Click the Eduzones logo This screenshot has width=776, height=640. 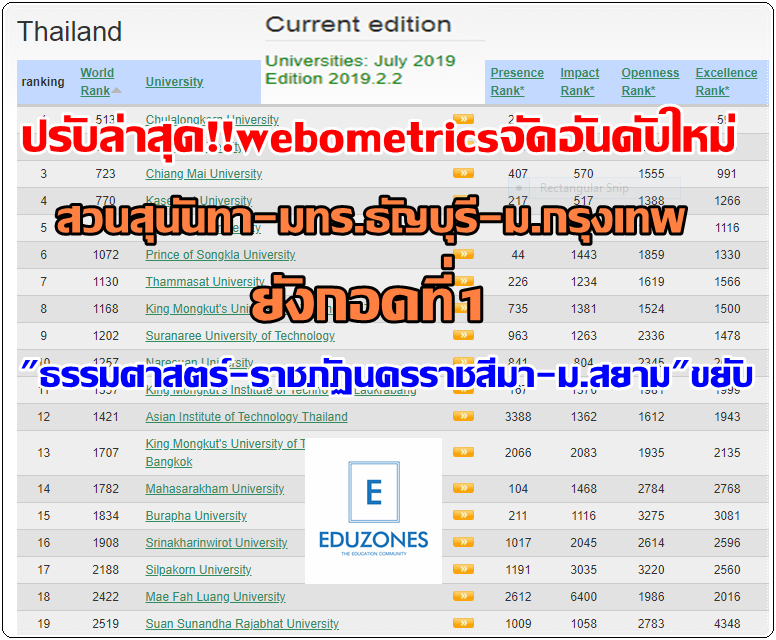tap(373, 511)
